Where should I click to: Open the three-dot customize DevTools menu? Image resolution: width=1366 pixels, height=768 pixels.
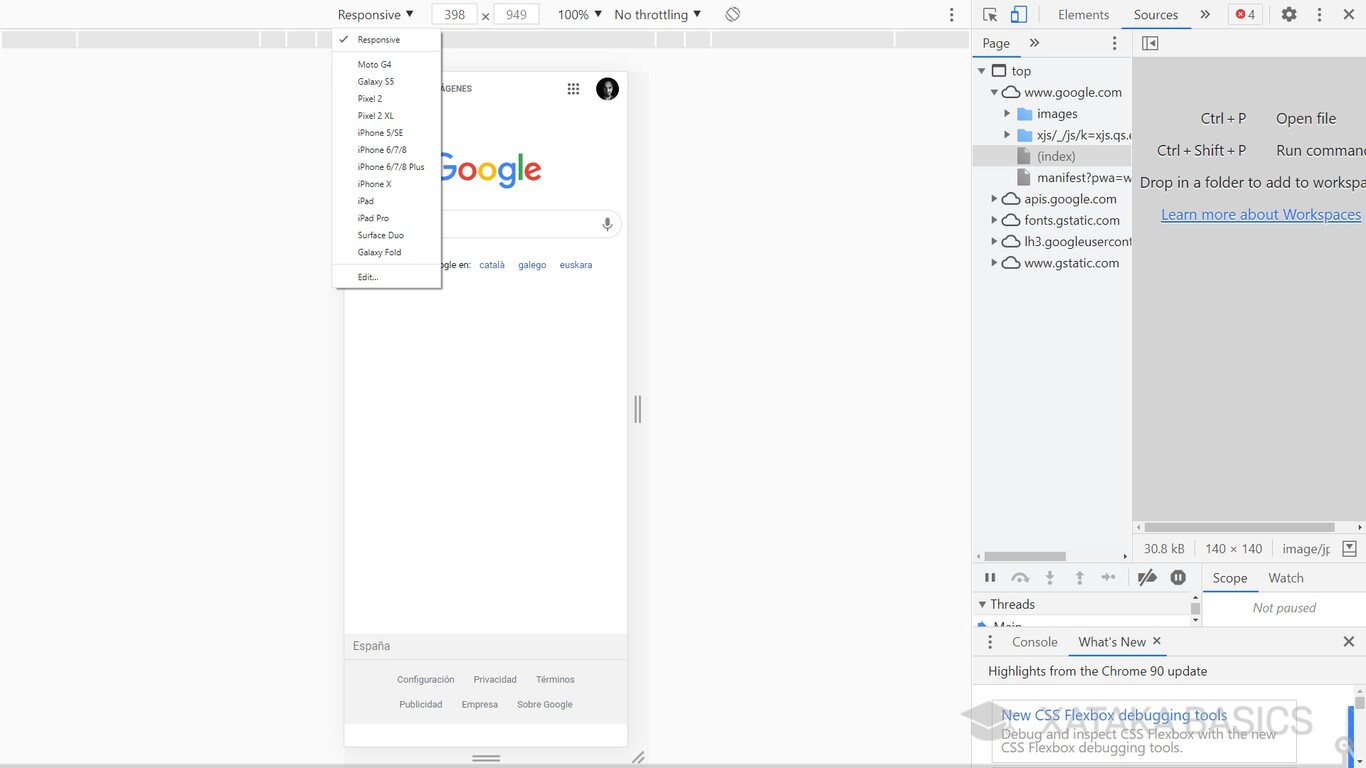[1319, 14]
